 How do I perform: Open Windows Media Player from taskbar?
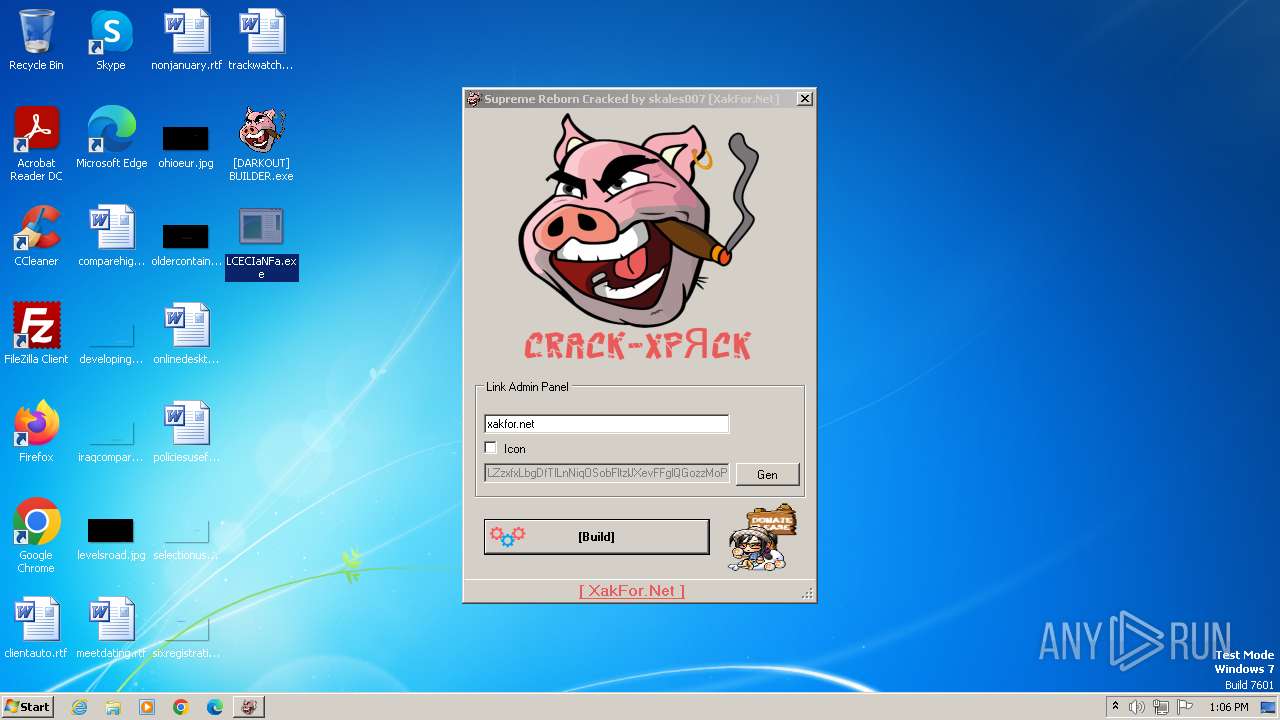click(x=147, y=707)
